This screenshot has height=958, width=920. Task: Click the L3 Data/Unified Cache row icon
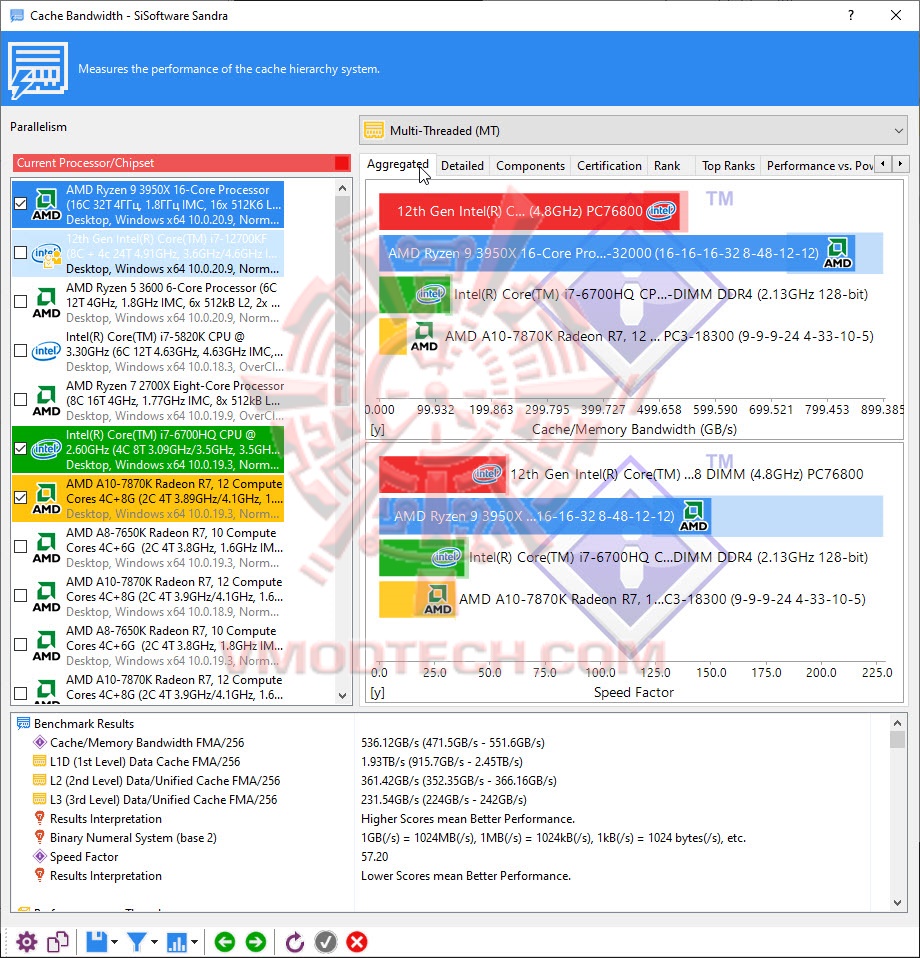(40, 799)
